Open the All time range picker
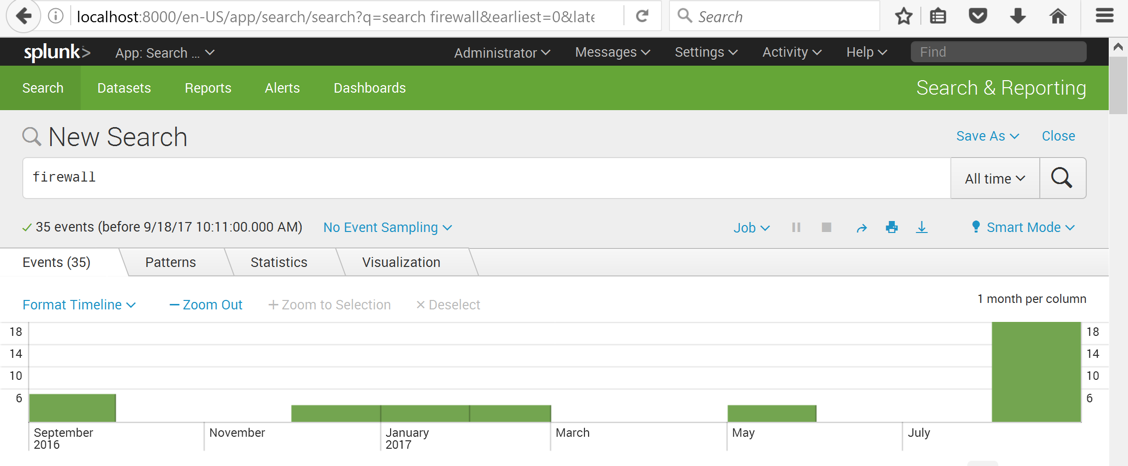The width and height of the screenshot is (1128, 466). [995, 179]
